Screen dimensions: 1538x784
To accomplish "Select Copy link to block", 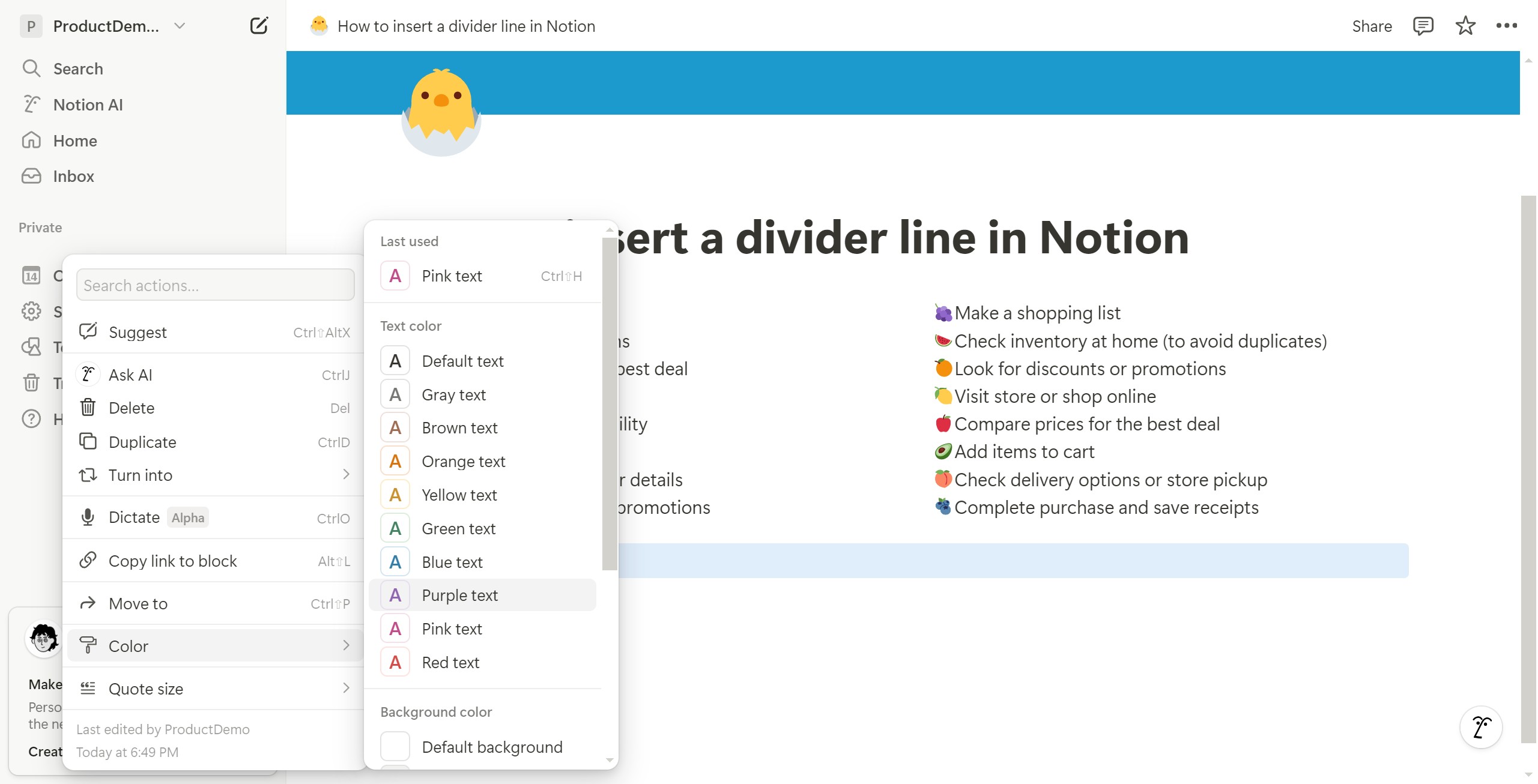I will (x=214, y=561).
